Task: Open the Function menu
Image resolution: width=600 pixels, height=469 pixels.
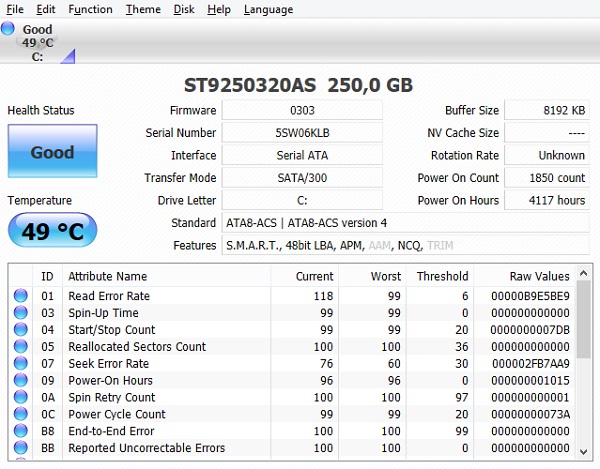Action: tap(90, 9)
